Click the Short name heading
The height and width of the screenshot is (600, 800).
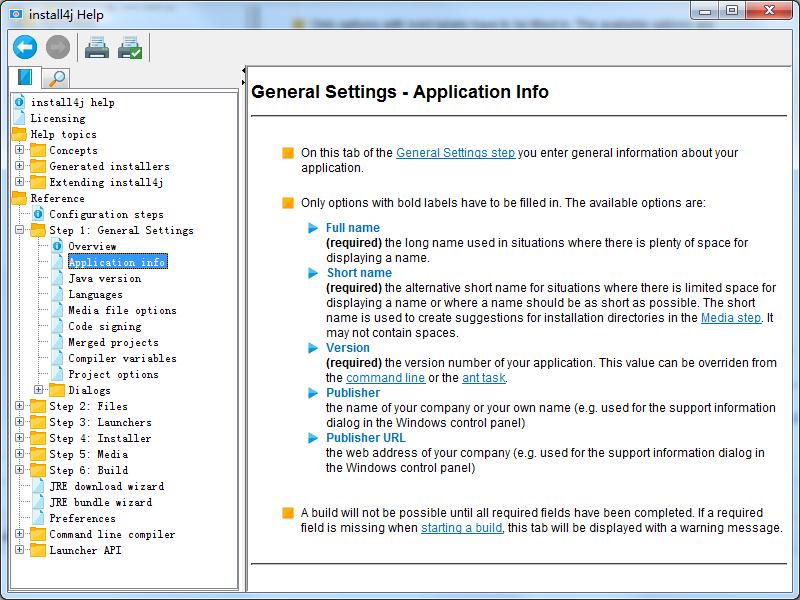359,272
